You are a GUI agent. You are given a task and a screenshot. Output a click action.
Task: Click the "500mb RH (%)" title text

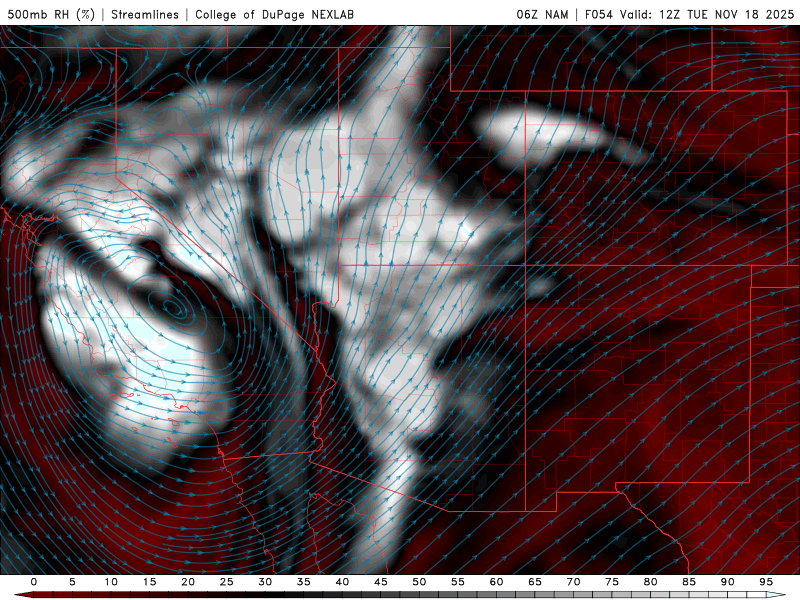(51, 14)
